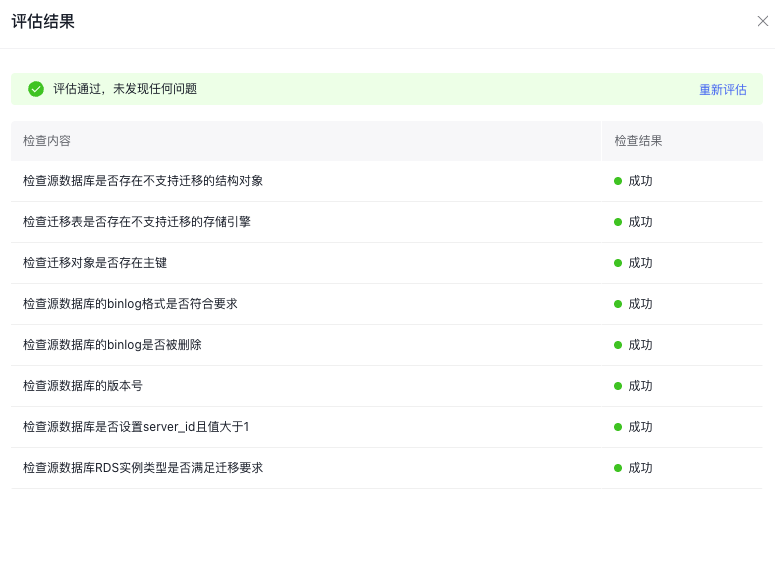This screenshot has height=574, width=775.
Task: Click 成功 result for 主键 check
Action: (640, 263)
